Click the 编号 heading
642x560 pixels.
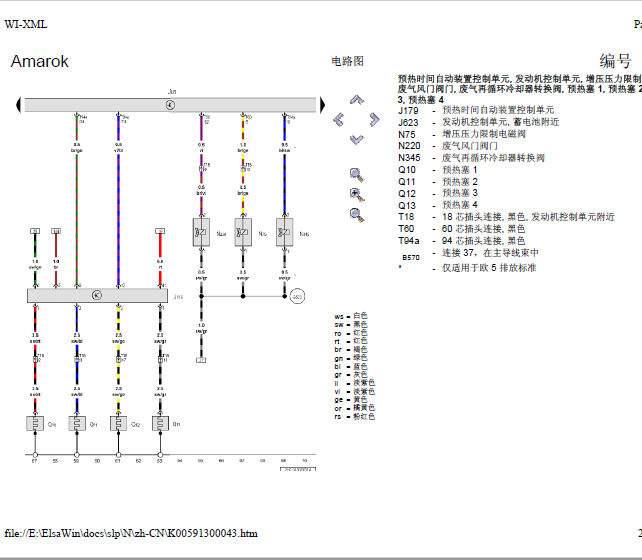[x=615, y=61]
